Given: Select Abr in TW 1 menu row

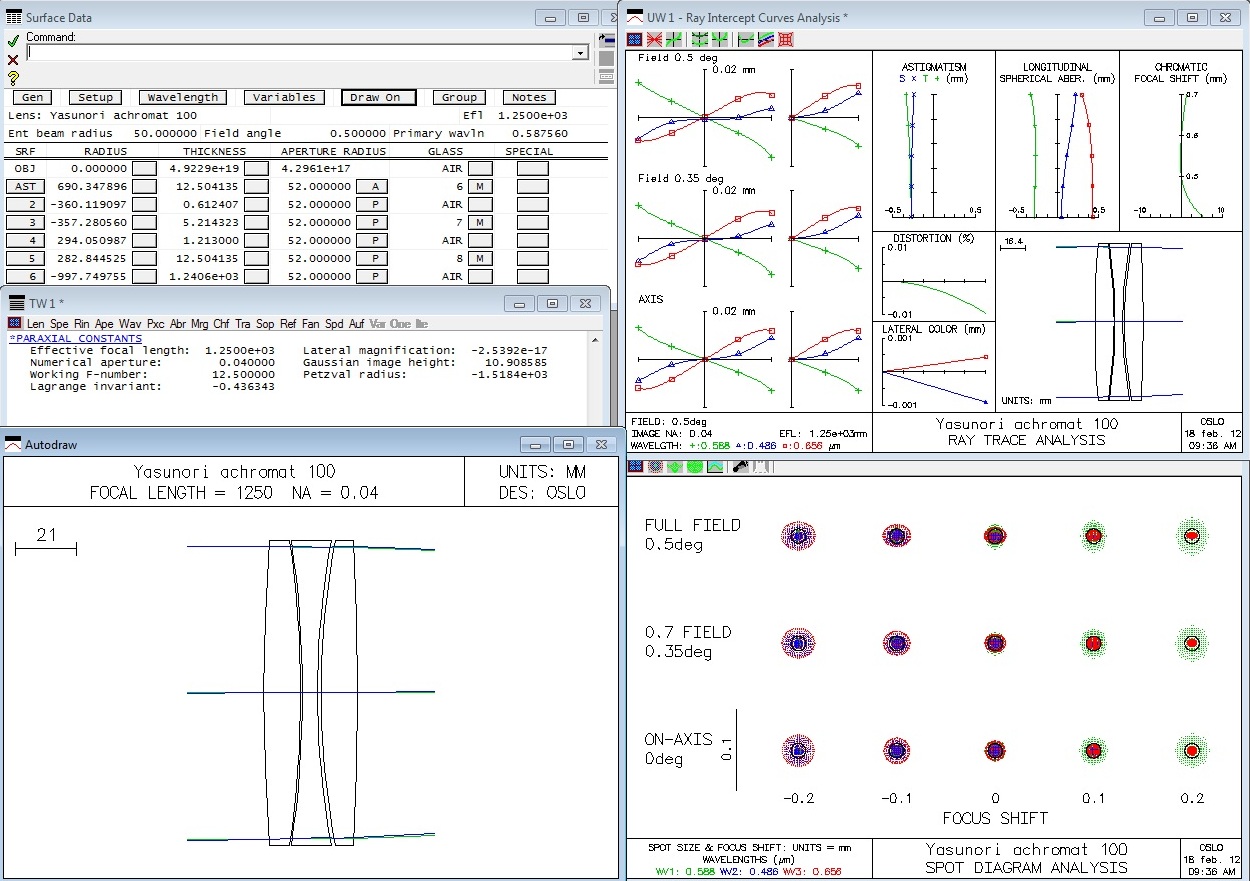Looking at the screenshot, I should tap(179, 324).
